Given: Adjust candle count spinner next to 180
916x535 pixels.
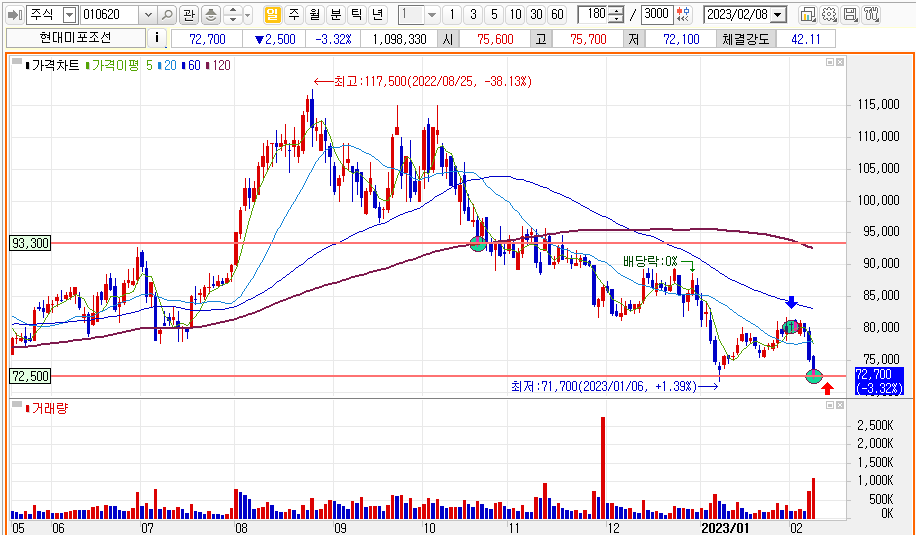Looking at the screenshot, I should 616,15.
